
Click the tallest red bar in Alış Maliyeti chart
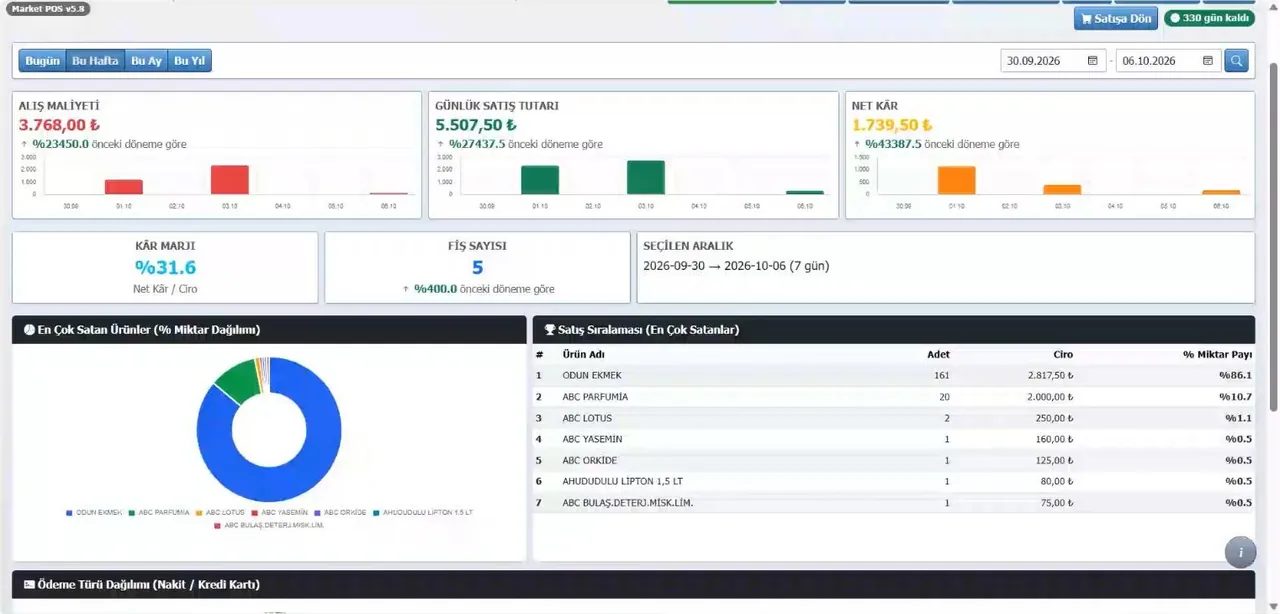coord(229,180)
